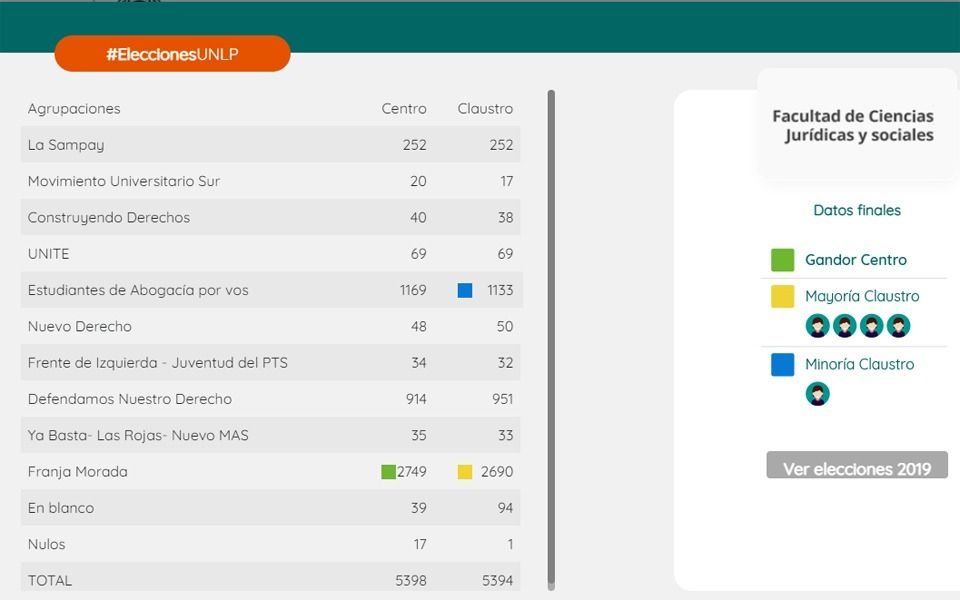Click the green square beside 2749
The height and width of the screenshot is (600, 960).
[x=388, y=472]
